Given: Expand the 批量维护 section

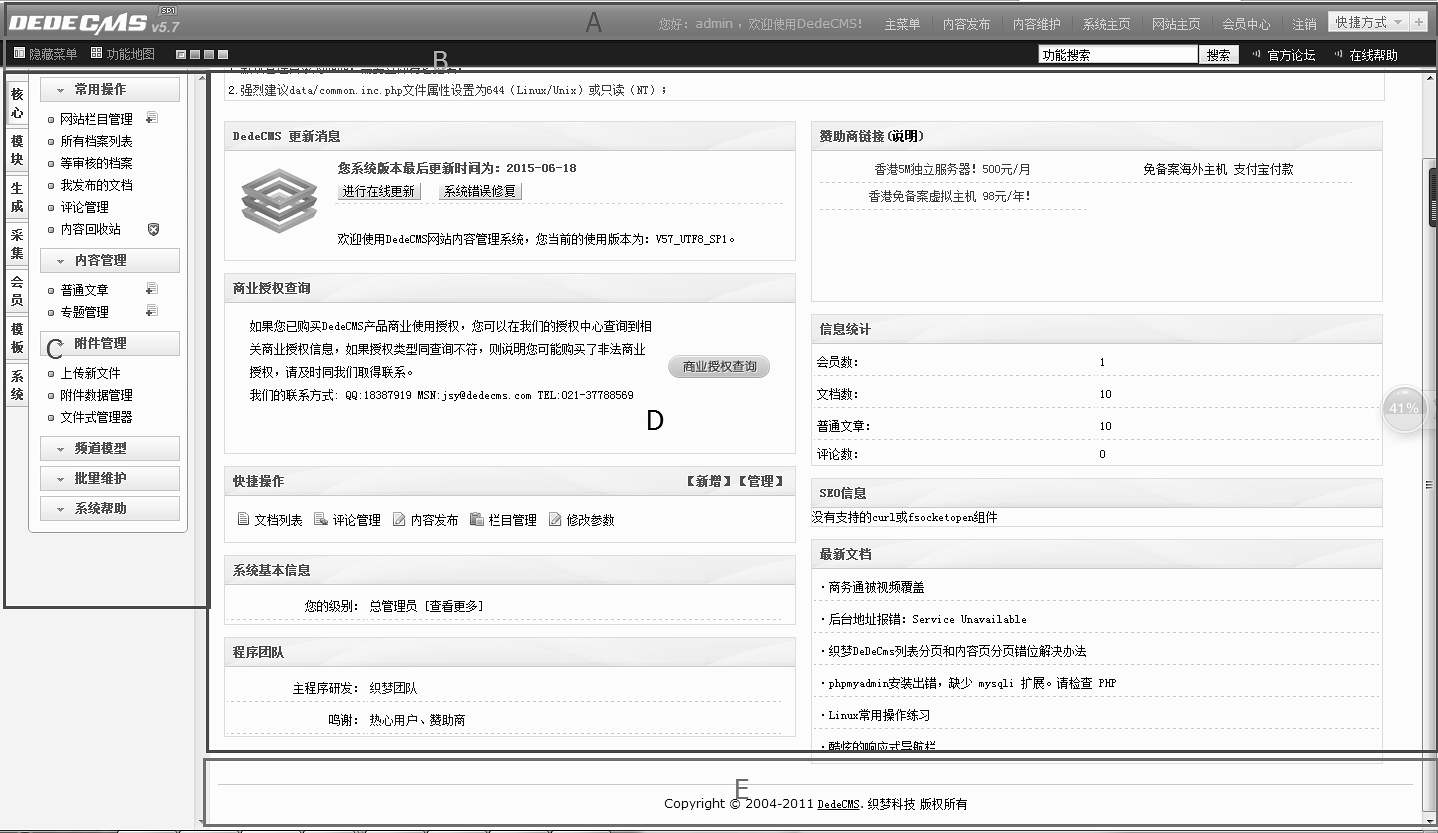Looking at the screenshot, I should (x=110, y=478).
